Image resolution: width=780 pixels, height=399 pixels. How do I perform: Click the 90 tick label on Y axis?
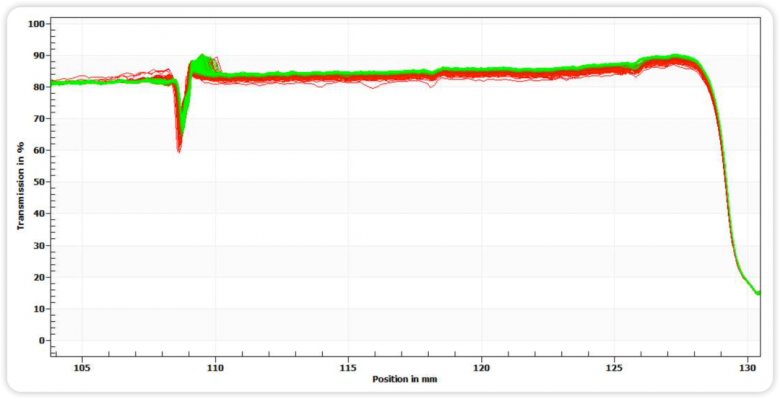[x=42, y=55]
